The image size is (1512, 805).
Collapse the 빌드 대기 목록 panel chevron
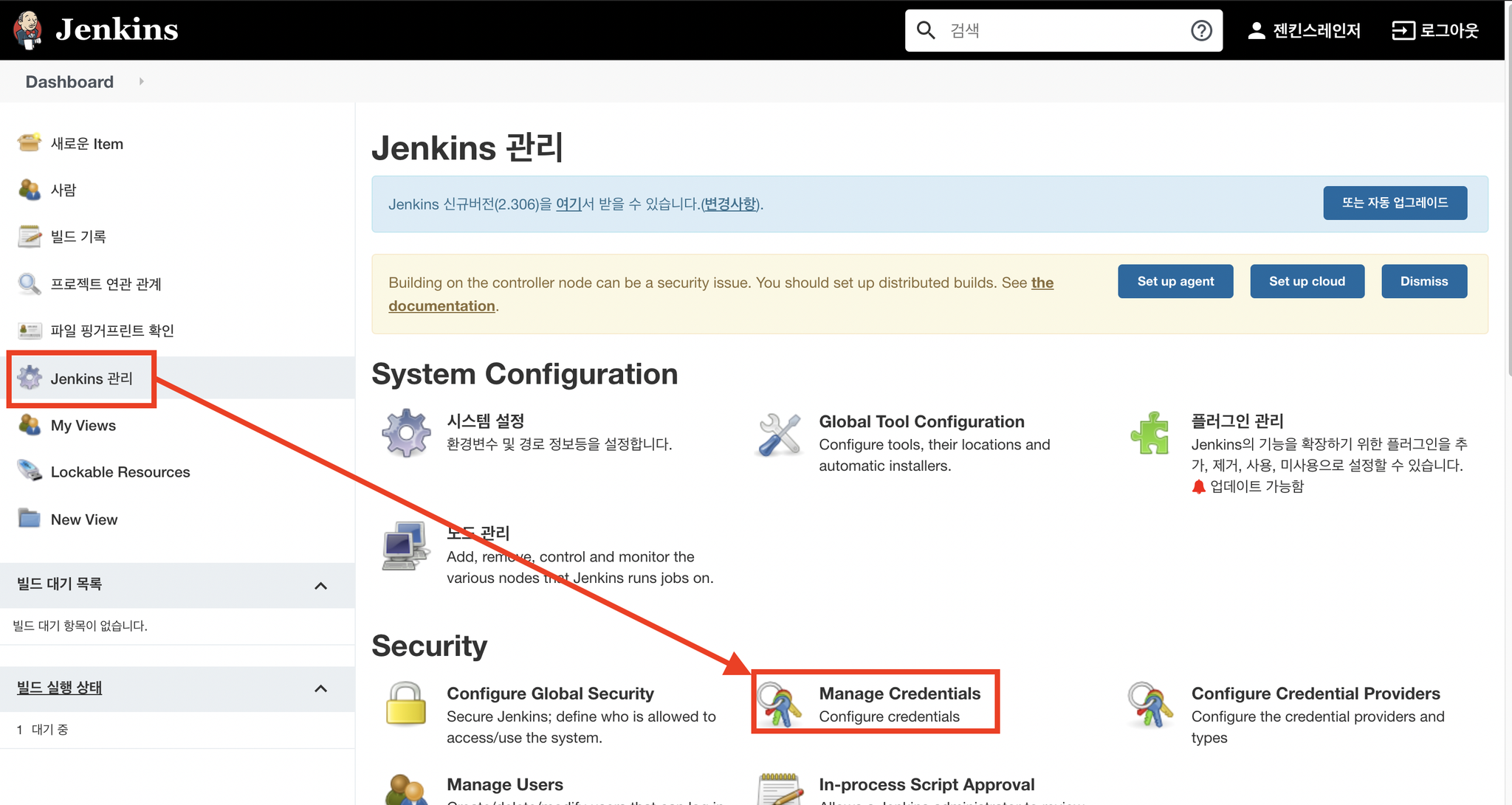coord(320,586)
